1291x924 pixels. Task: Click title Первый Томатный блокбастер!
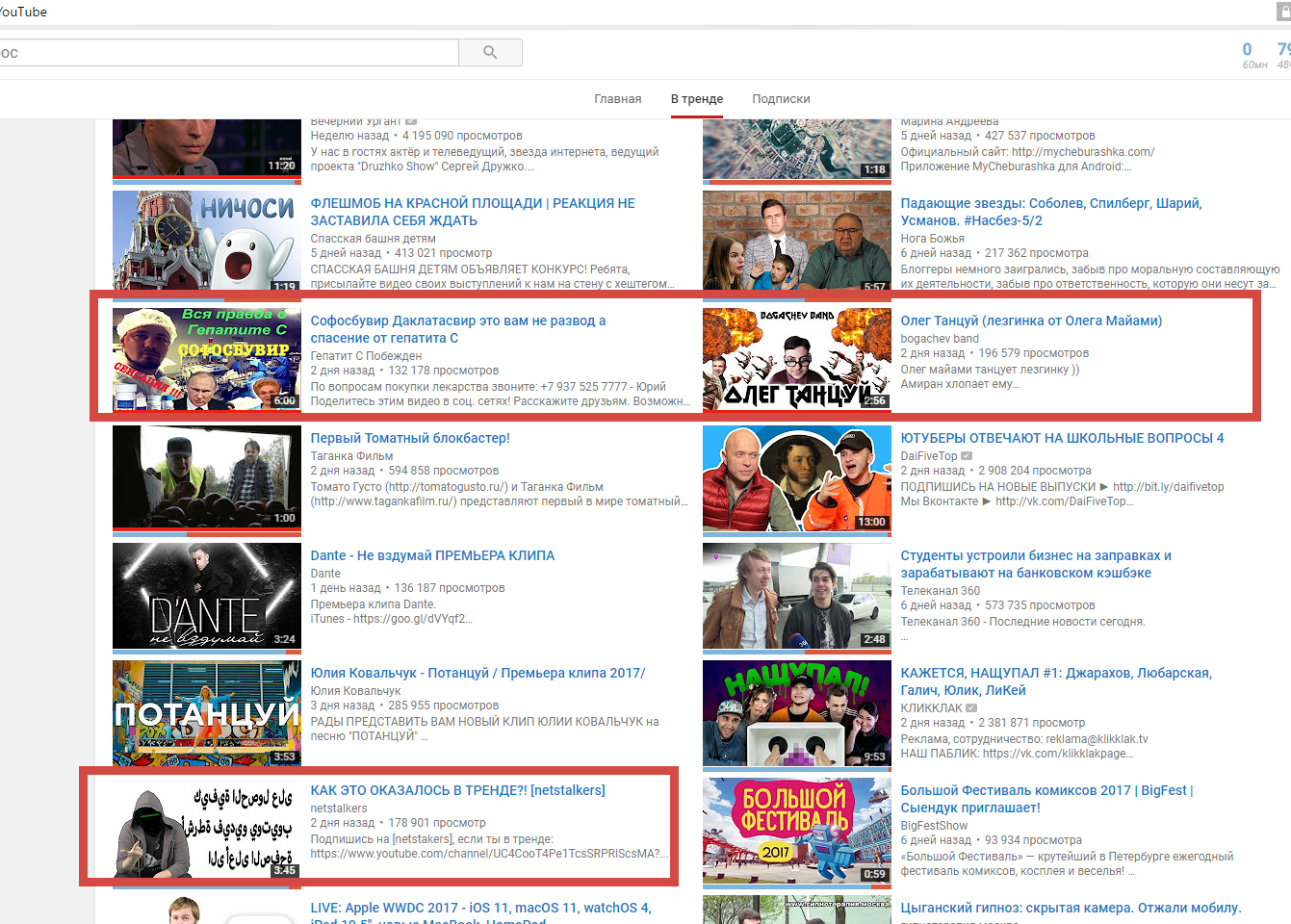tap(410, 438)
